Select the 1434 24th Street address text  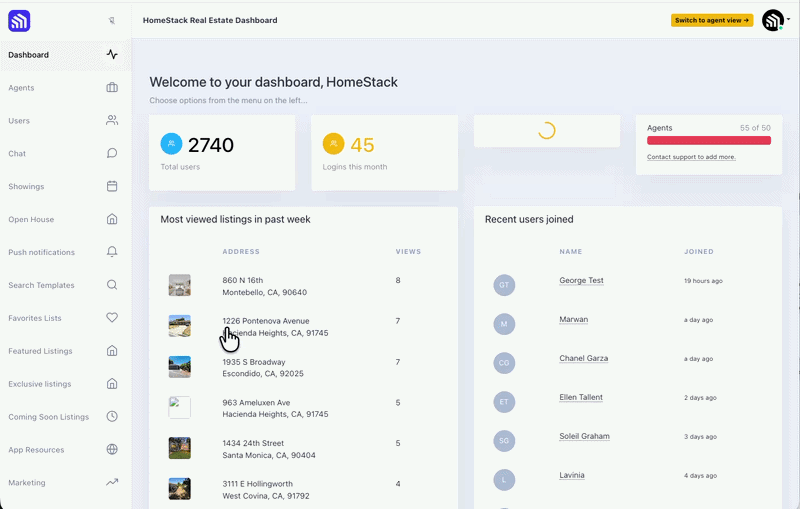[269, 449]
